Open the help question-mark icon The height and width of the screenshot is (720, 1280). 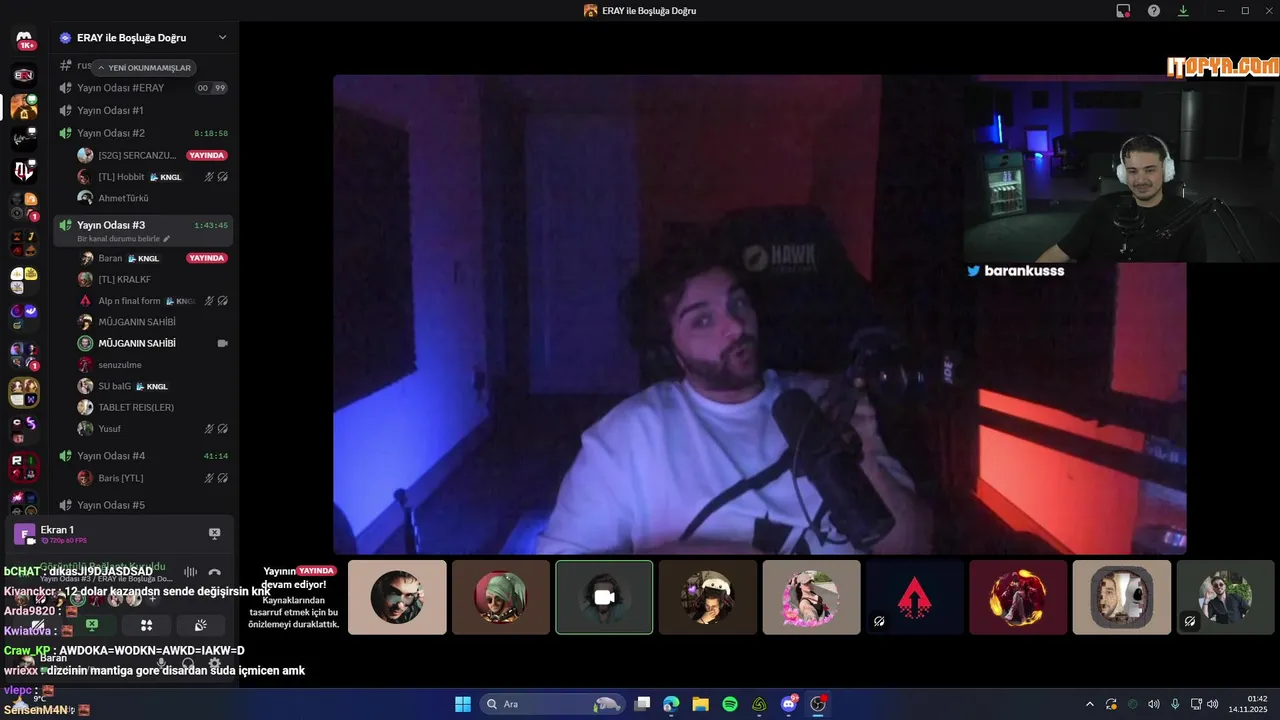[1154, 11]
